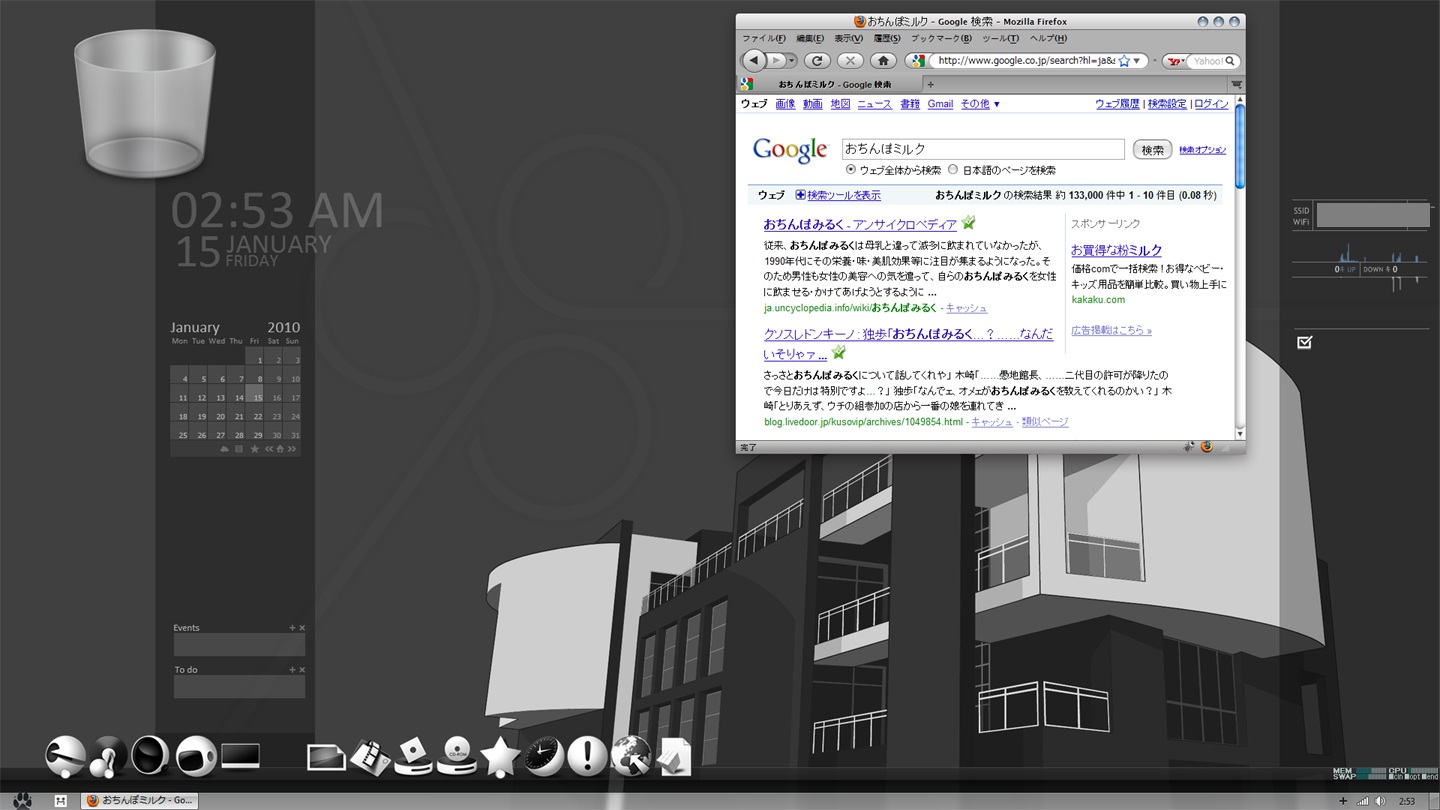1440x810 pixels.
Task: Open the back/forward history dropdown arrow
Action: 792,61
